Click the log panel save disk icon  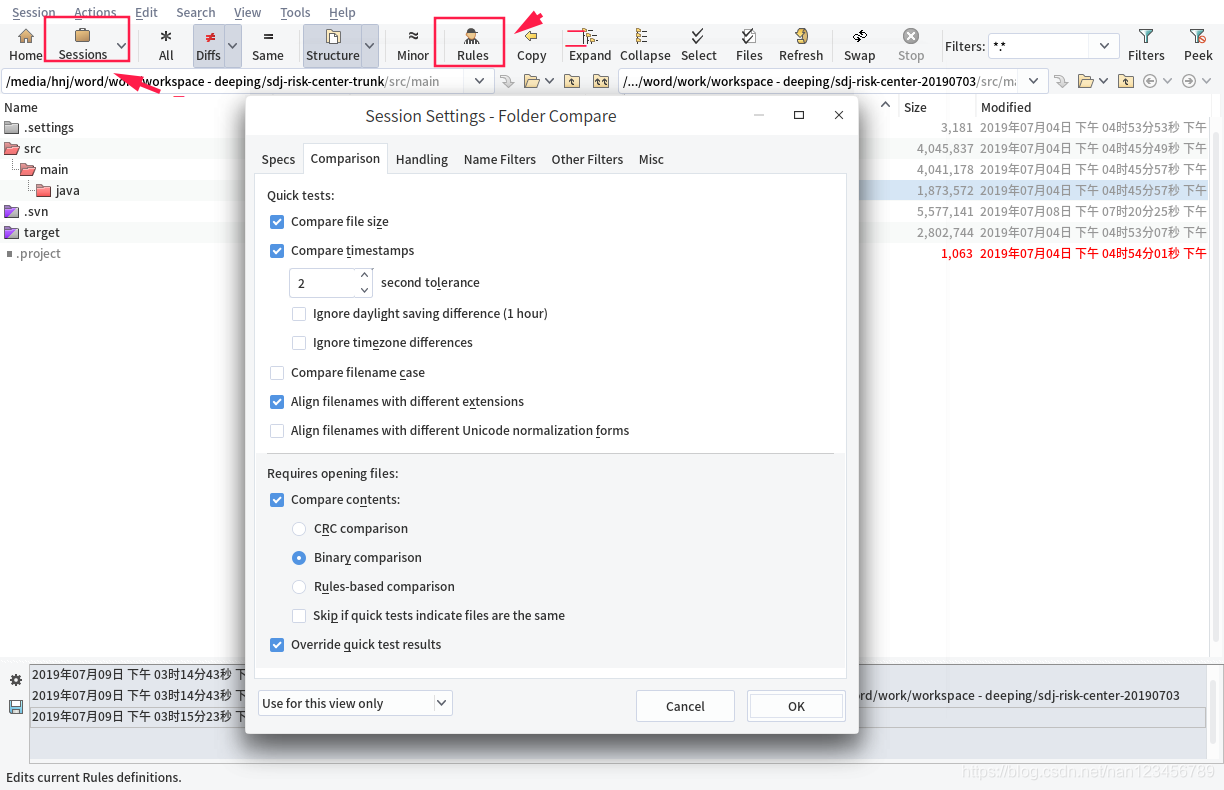16,707
